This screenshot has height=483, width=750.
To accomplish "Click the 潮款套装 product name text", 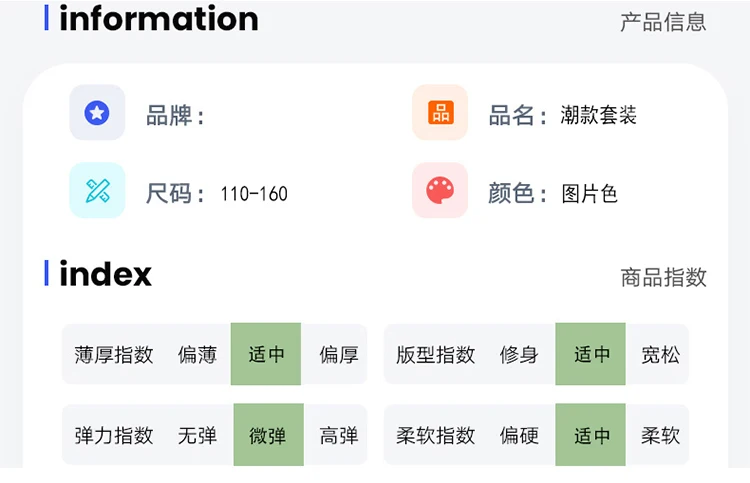I will [598, 115].
